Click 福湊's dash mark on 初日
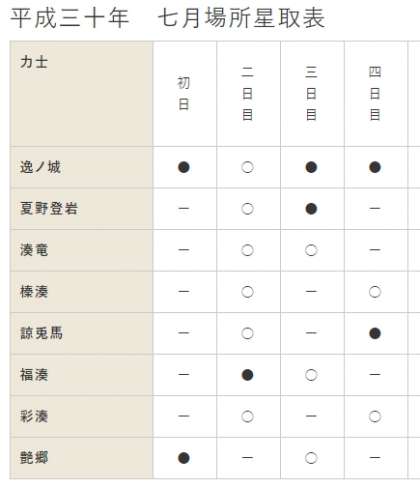 (184, 375)
